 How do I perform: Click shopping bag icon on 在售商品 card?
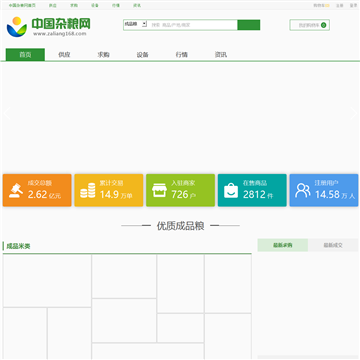[231, 191]
